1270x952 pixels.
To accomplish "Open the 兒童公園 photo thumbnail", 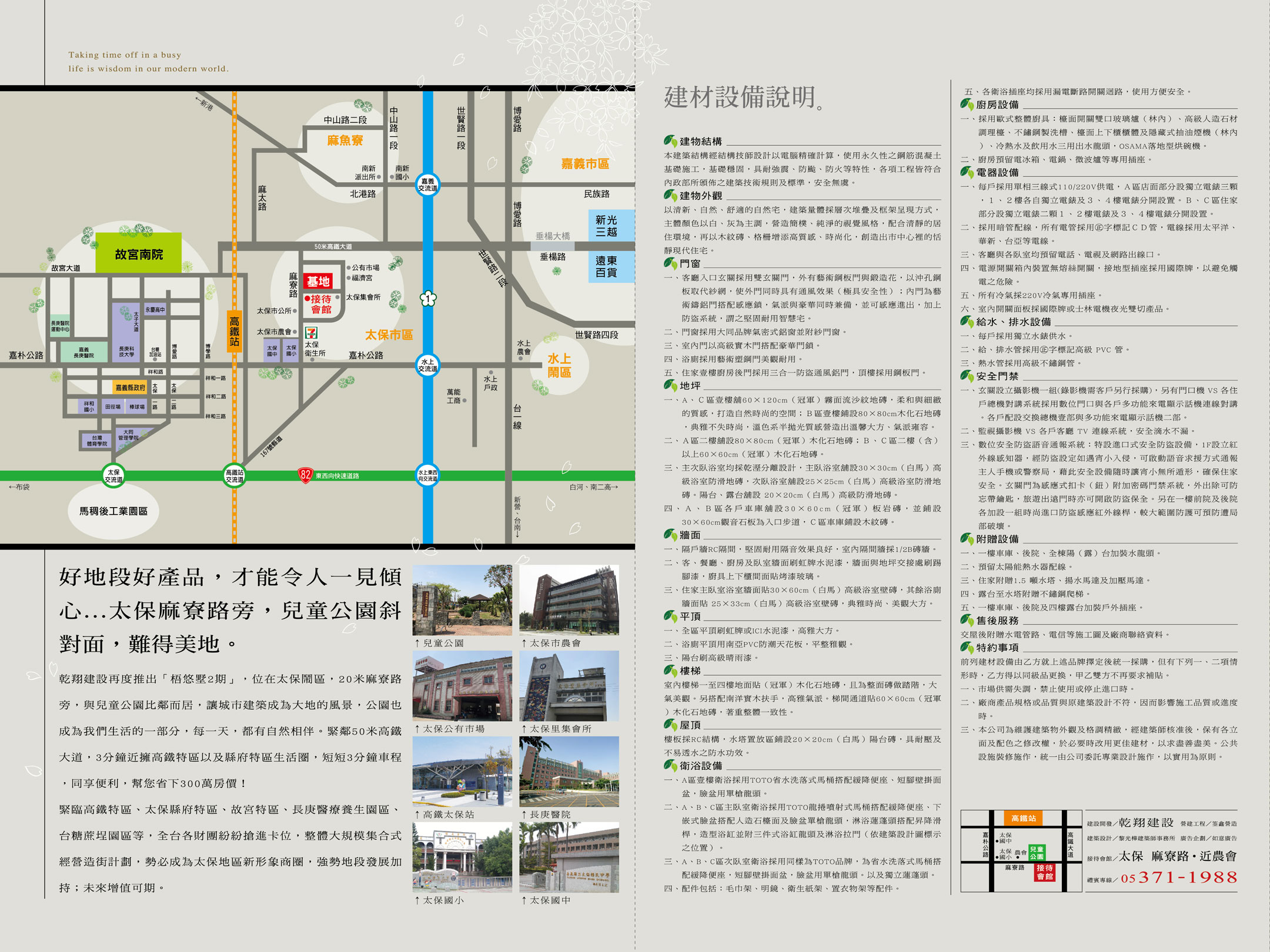I will point(462,600).
